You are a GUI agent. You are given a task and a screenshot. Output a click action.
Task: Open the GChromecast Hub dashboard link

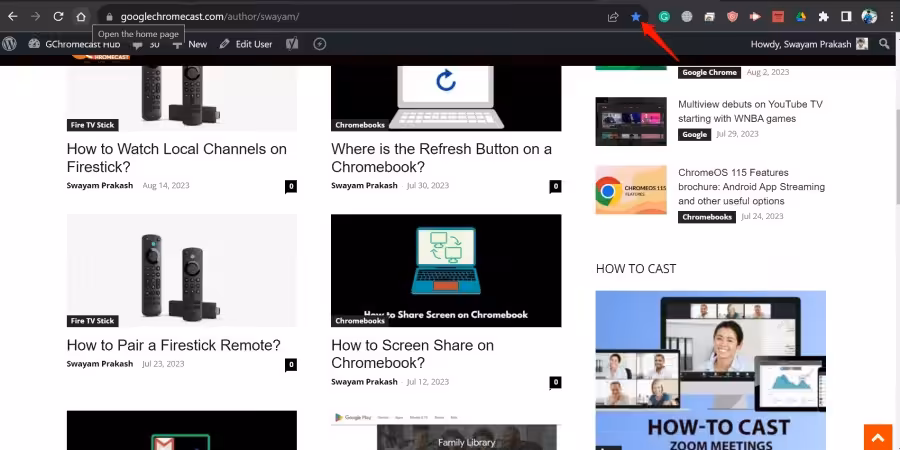75,44
